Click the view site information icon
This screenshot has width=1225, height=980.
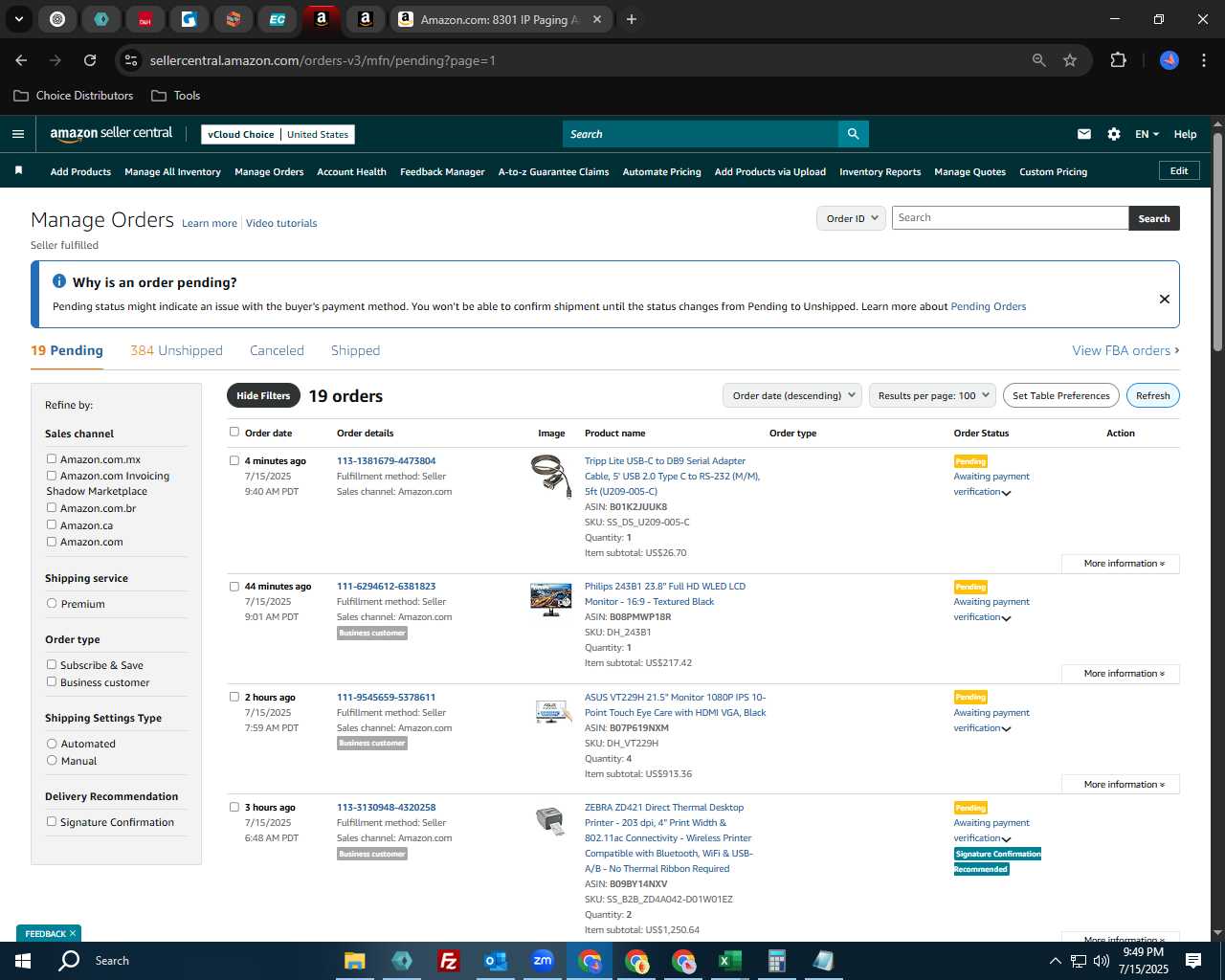[x=131, y=60]
